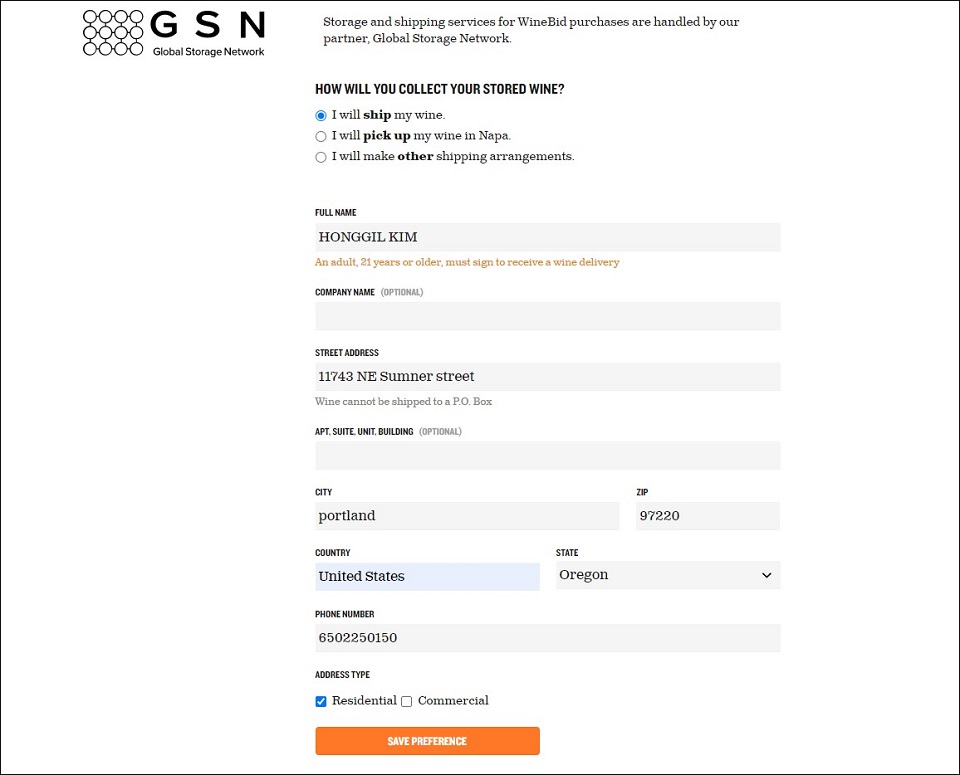
Task: Click the Street Address field
Action: click(x=547, y=377)
